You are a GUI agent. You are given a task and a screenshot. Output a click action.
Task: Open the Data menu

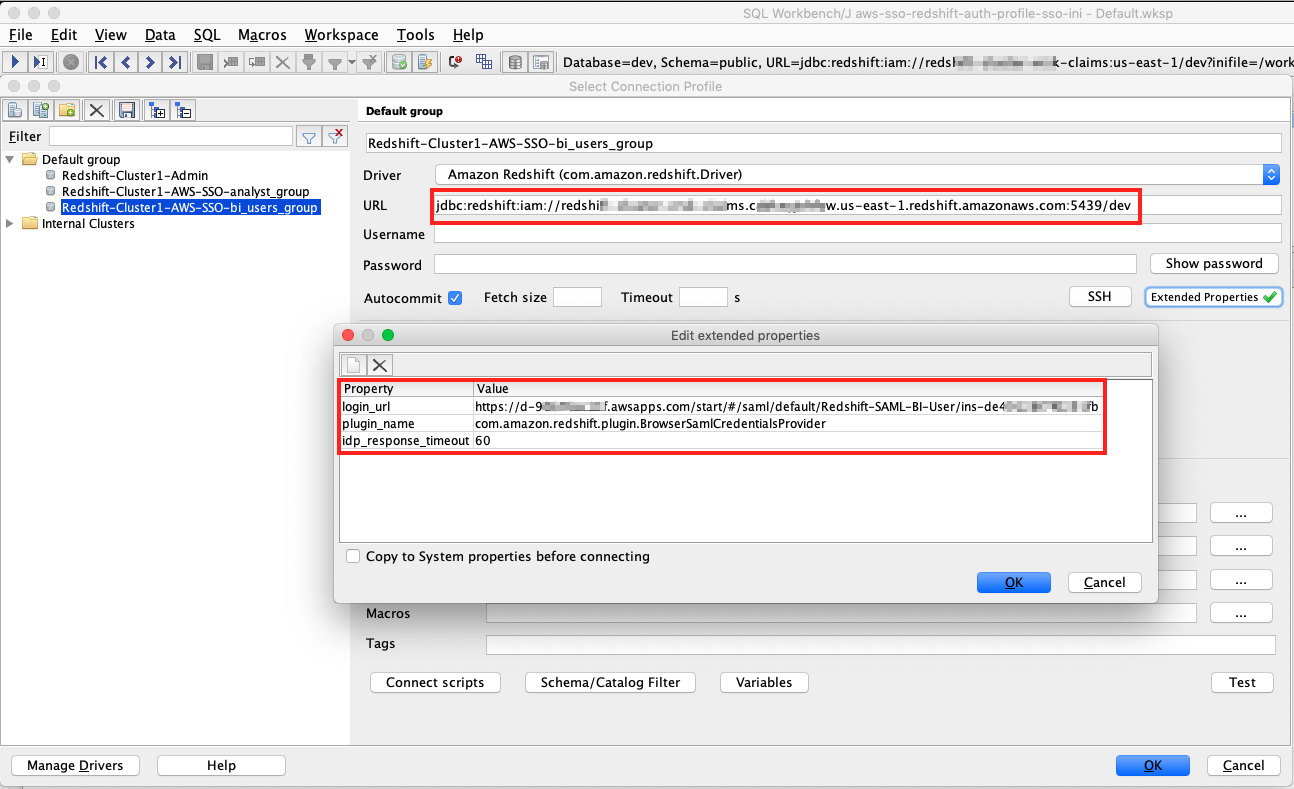coord(160,35)
